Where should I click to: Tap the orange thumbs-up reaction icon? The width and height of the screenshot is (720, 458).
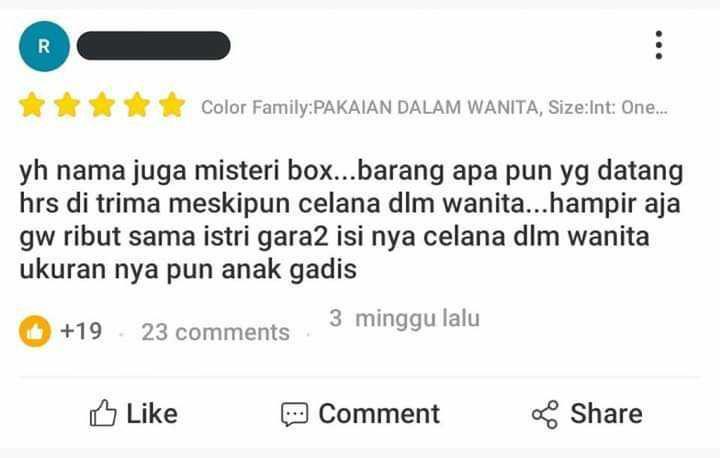click(x=35, y=331)
